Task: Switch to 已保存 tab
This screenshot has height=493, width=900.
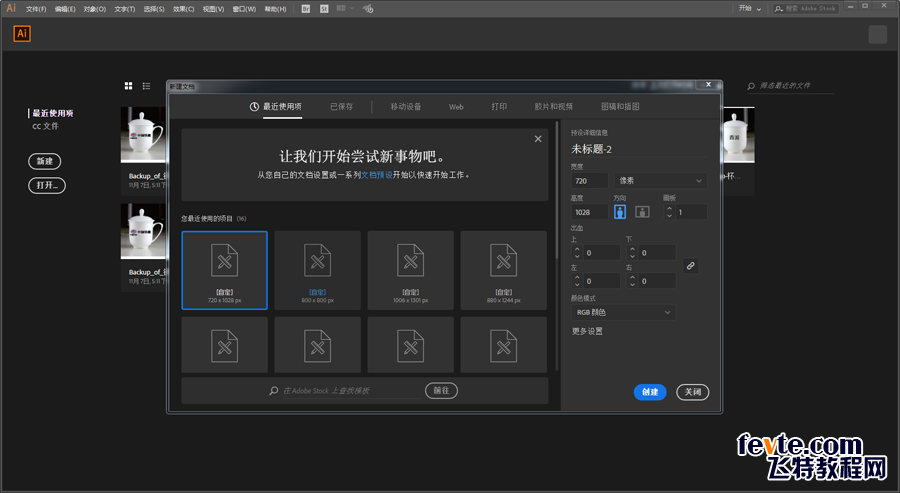Action: [x=342, y=107]
